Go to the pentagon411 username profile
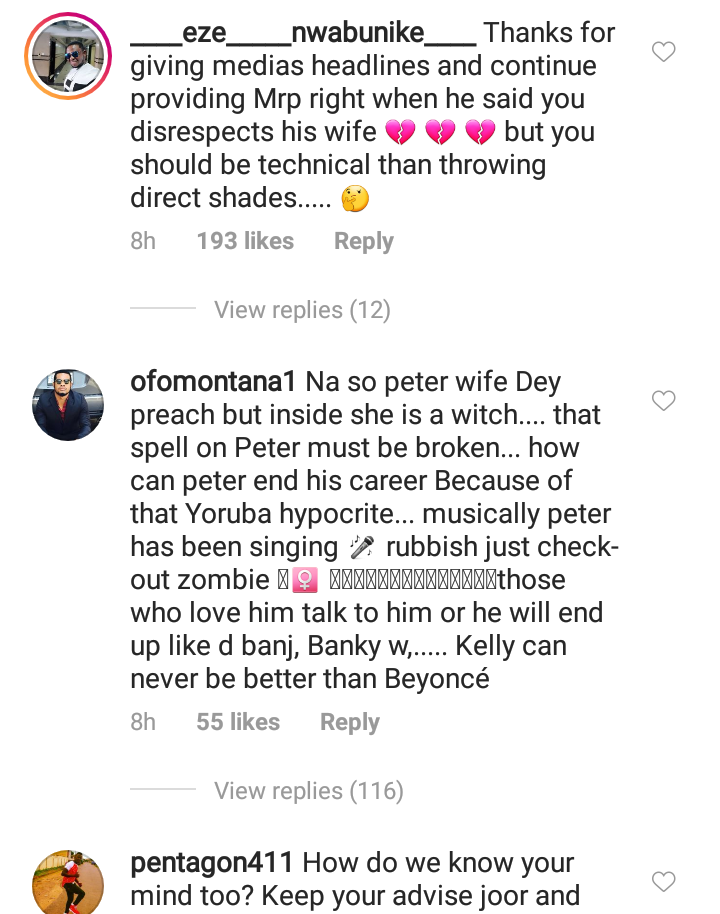Screen dimensions: 720x914 pyautogui.click(x=211, y=863)
